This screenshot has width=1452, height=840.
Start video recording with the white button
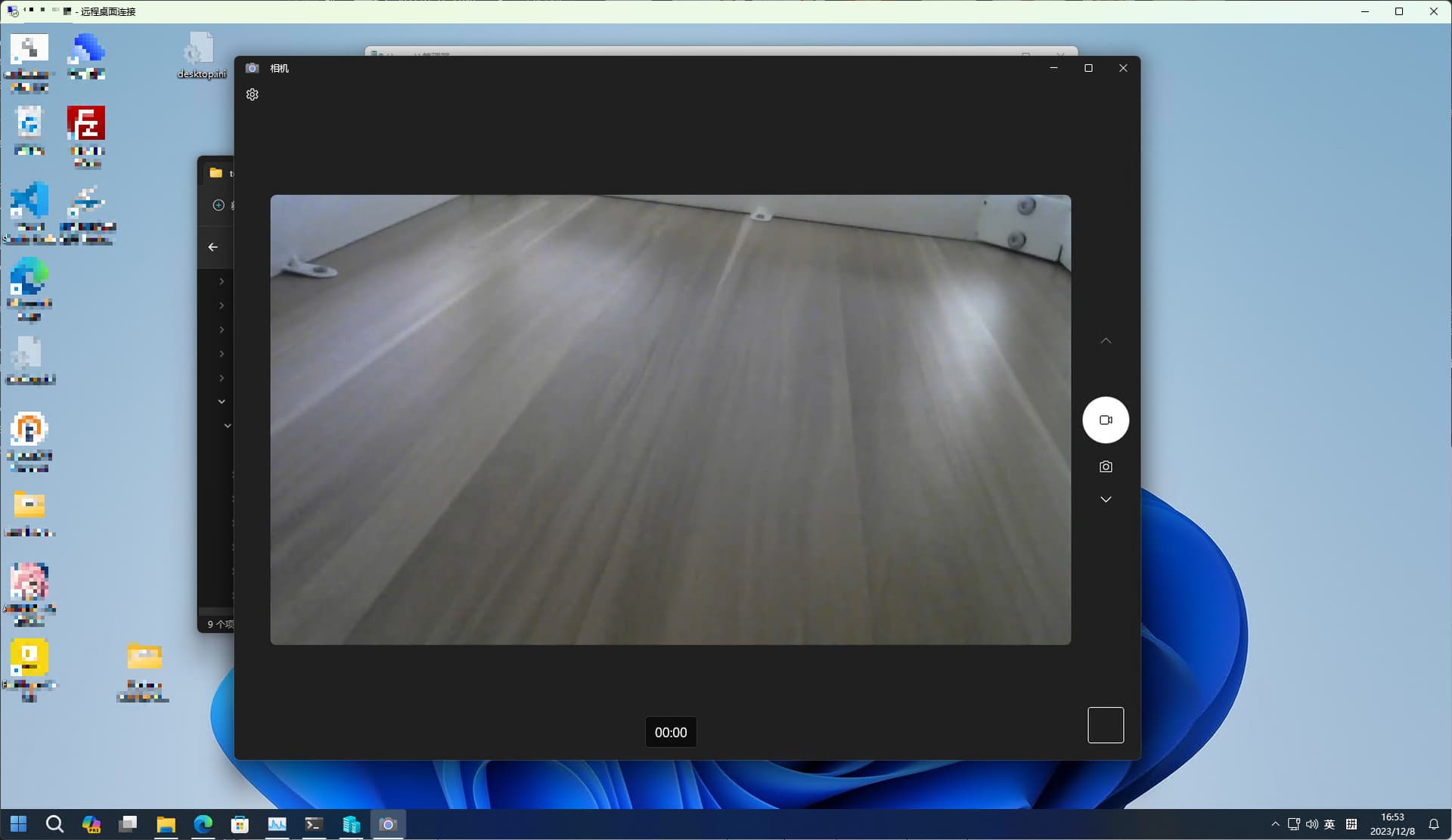(1105, 420)
